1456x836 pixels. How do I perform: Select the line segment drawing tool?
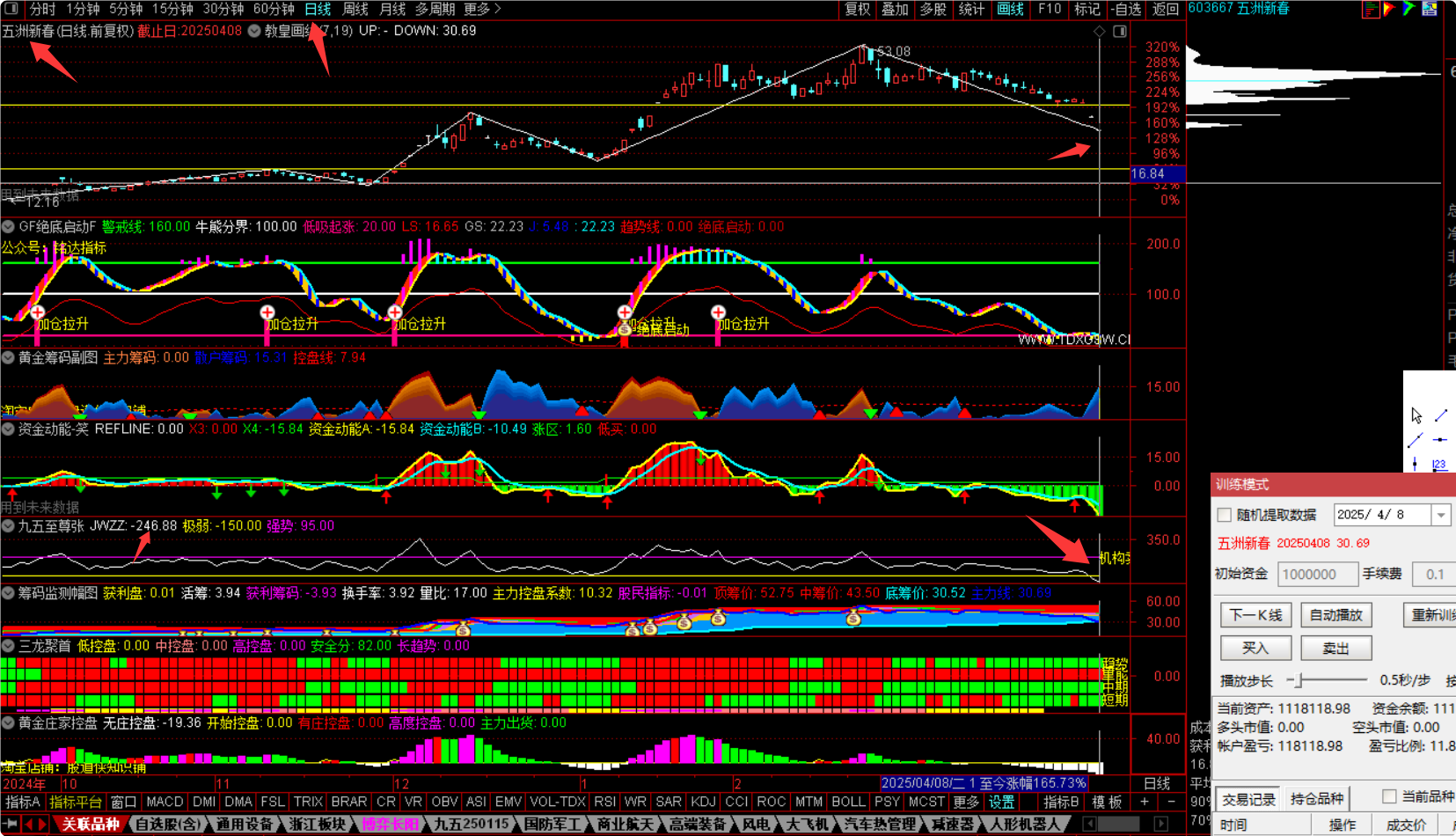pos(1441,415)
